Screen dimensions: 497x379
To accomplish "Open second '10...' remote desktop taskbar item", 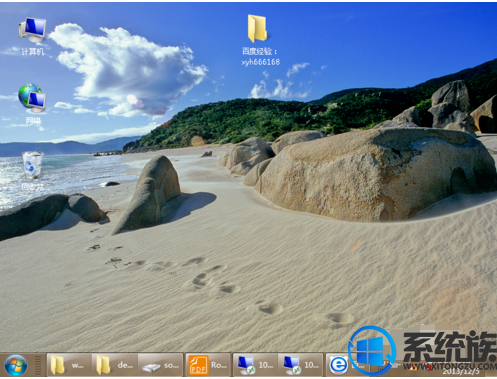I will 301,365.
